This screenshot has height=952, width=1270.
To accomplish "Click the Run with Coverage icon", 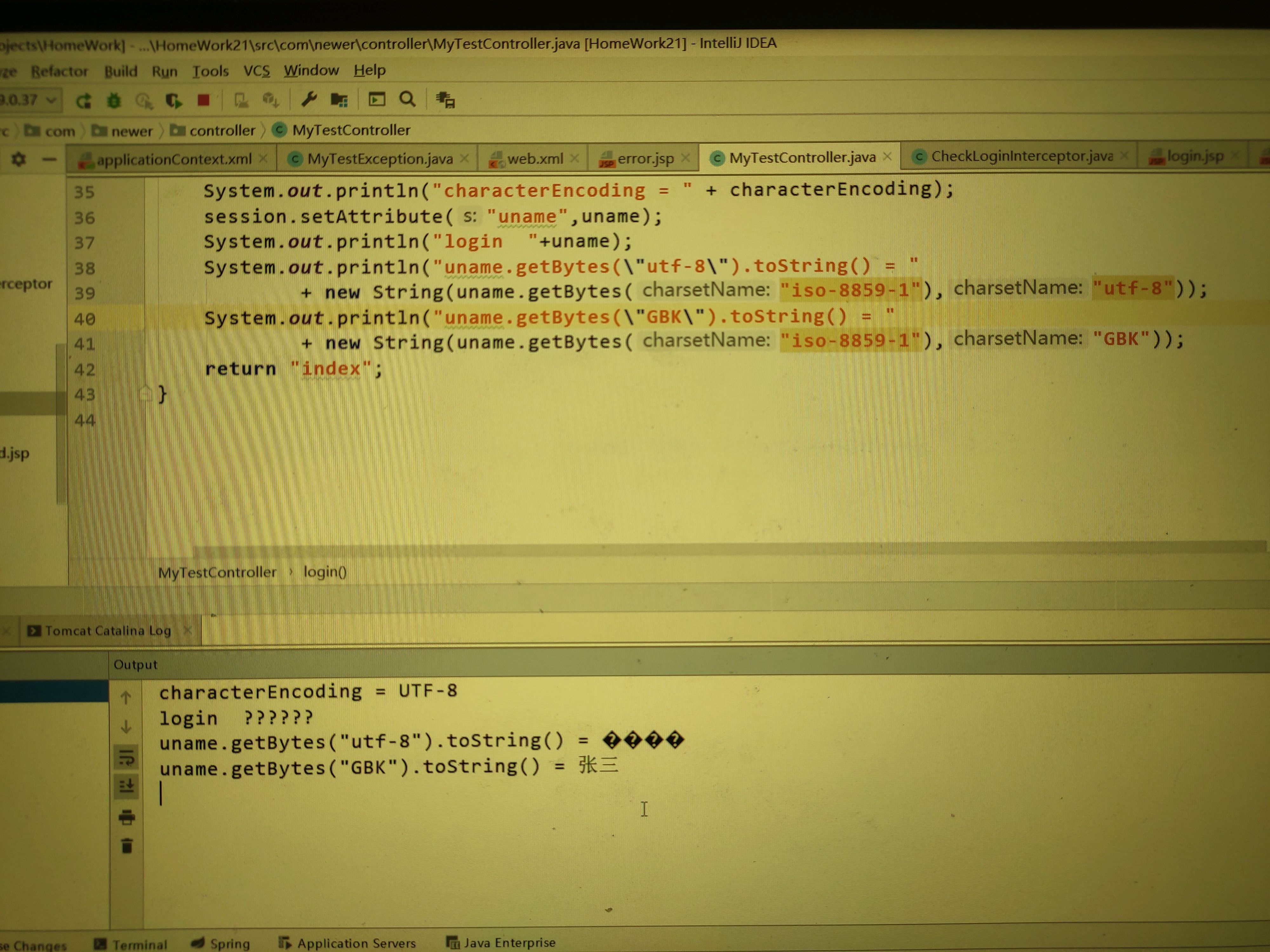I will pos(173,101).
